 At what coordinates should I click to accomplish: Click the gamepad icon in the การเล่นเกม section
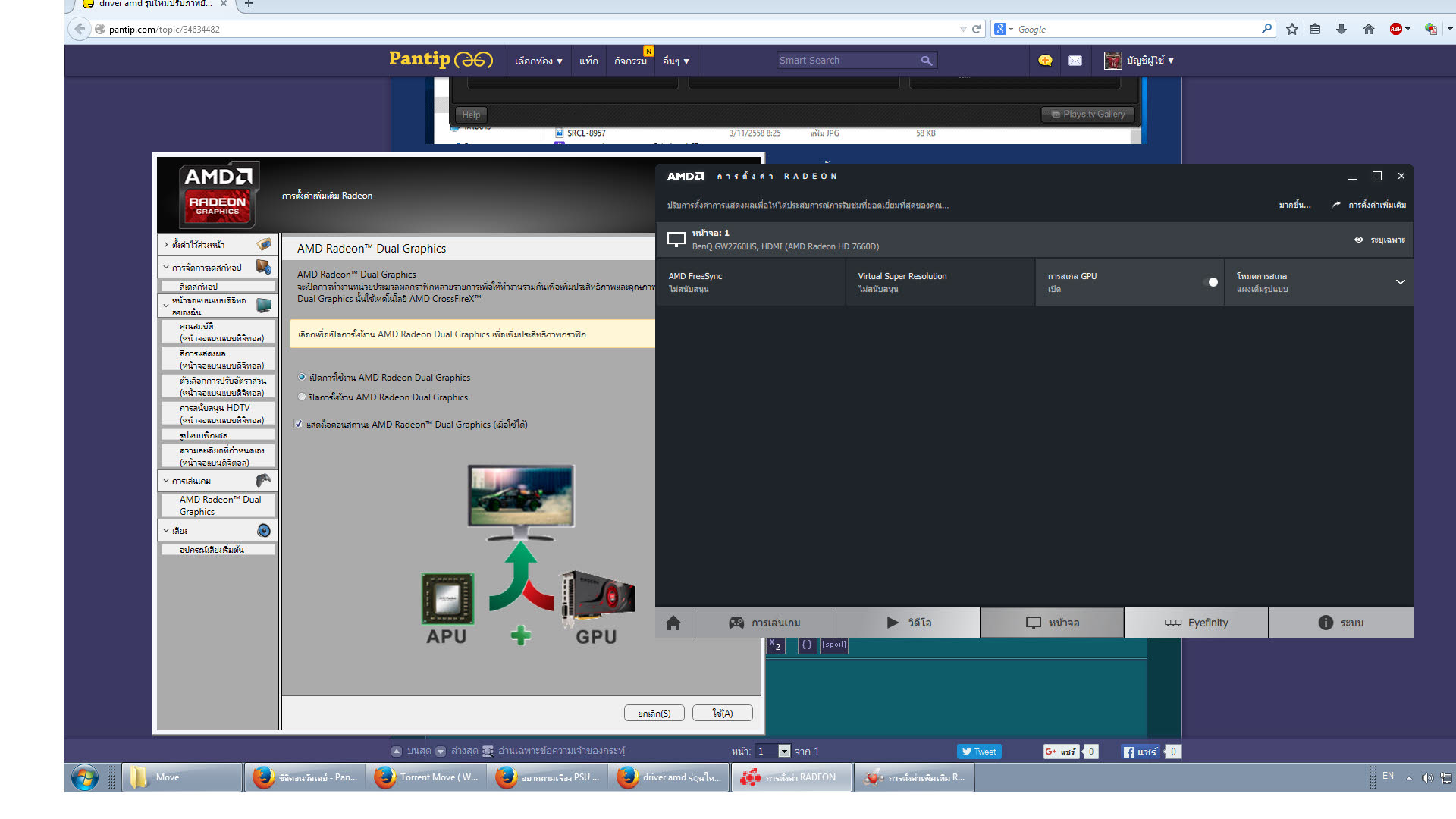tap(264, 480)
